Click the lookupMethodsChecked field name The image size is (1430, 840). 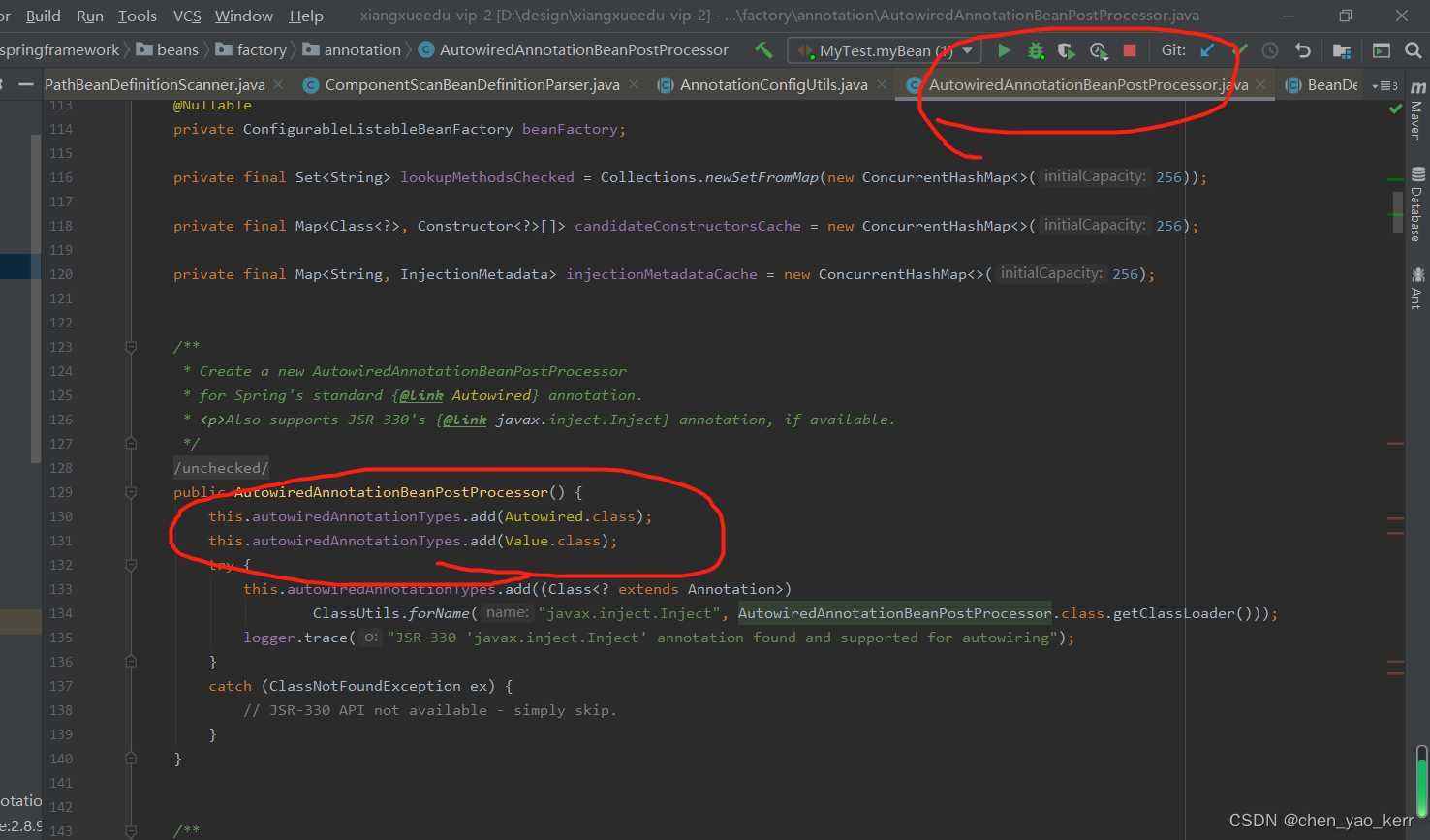coord(487,177)
